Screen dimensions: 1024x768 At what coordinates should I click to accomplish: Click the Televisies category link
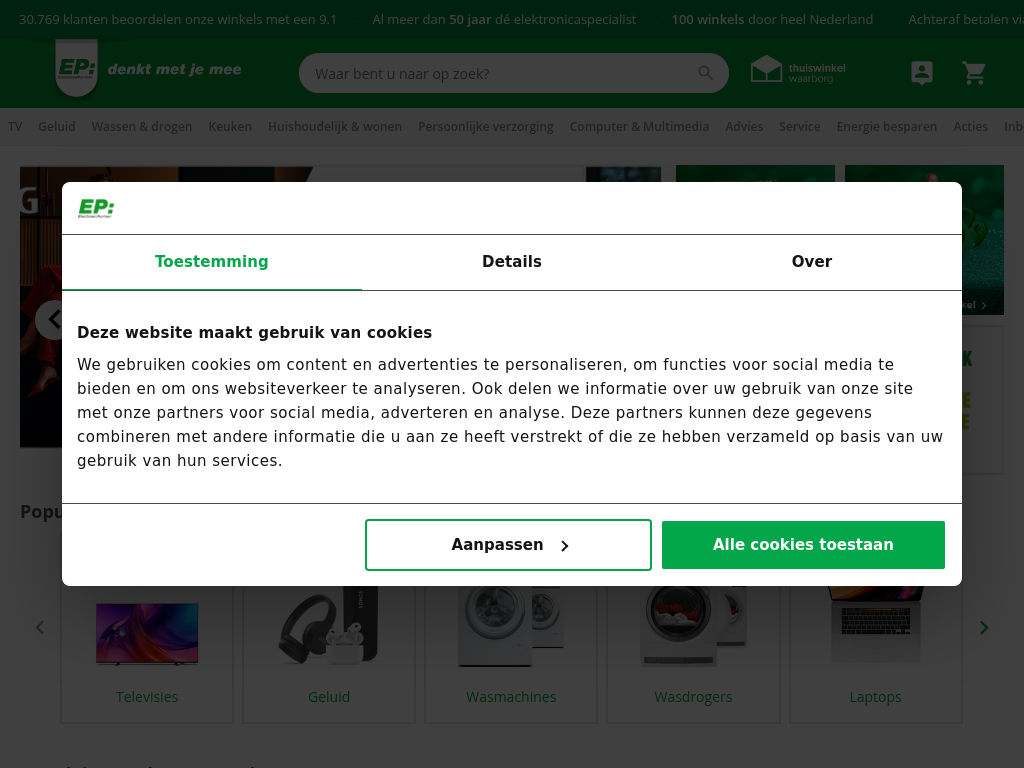[x=147, y=697]
